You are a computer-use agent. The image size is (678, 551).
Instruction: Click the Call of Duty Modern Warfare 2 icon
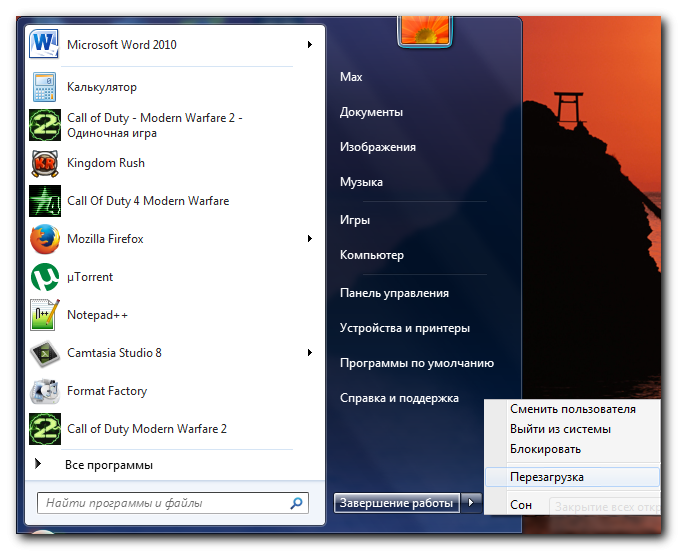pyautogui.click(x=45, y=429)
